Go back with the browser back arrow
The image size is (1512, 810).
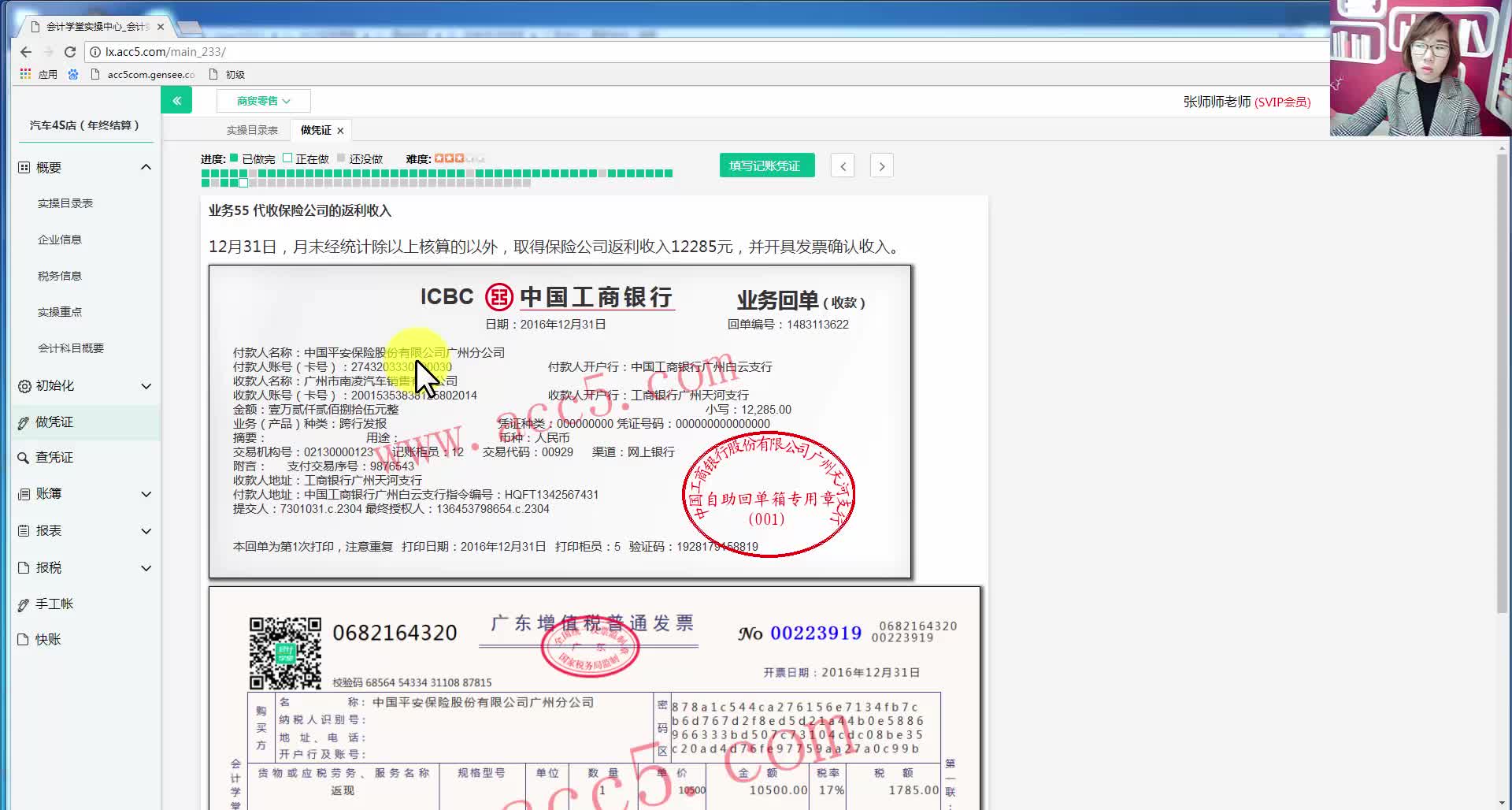pyautogui.click(x=26, y=52)
